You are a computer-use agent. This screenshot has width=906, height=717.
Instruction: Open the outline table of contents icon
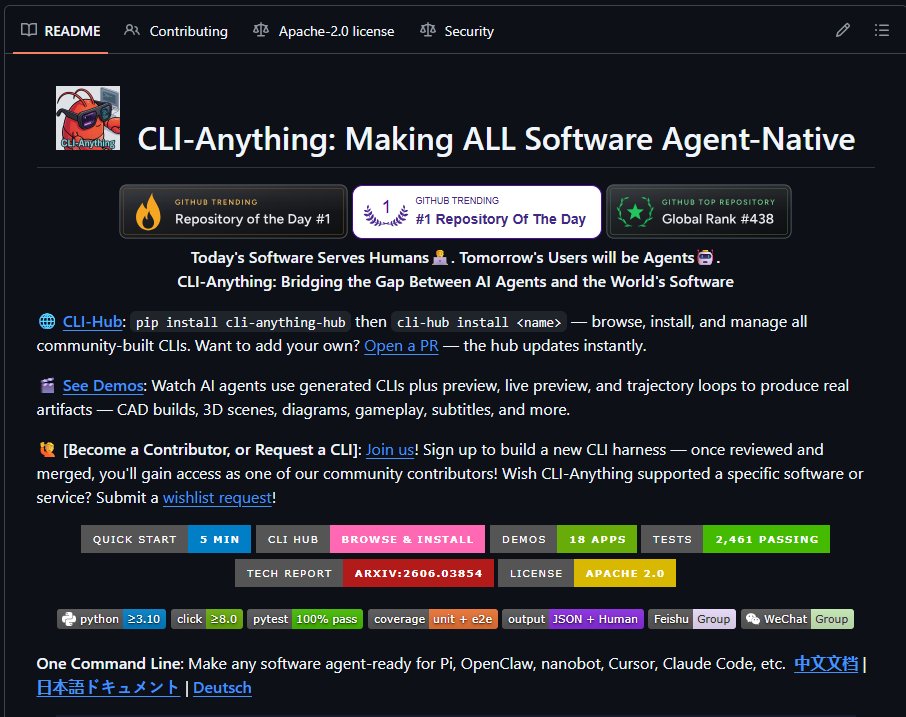882,30
